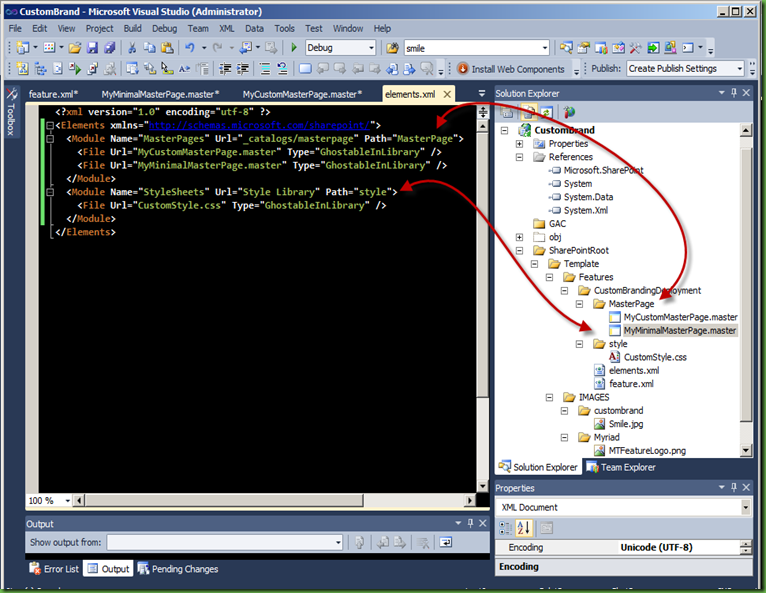Click the Refresh icon in Solution Explorer
The image size is (766, 593).
546,113
